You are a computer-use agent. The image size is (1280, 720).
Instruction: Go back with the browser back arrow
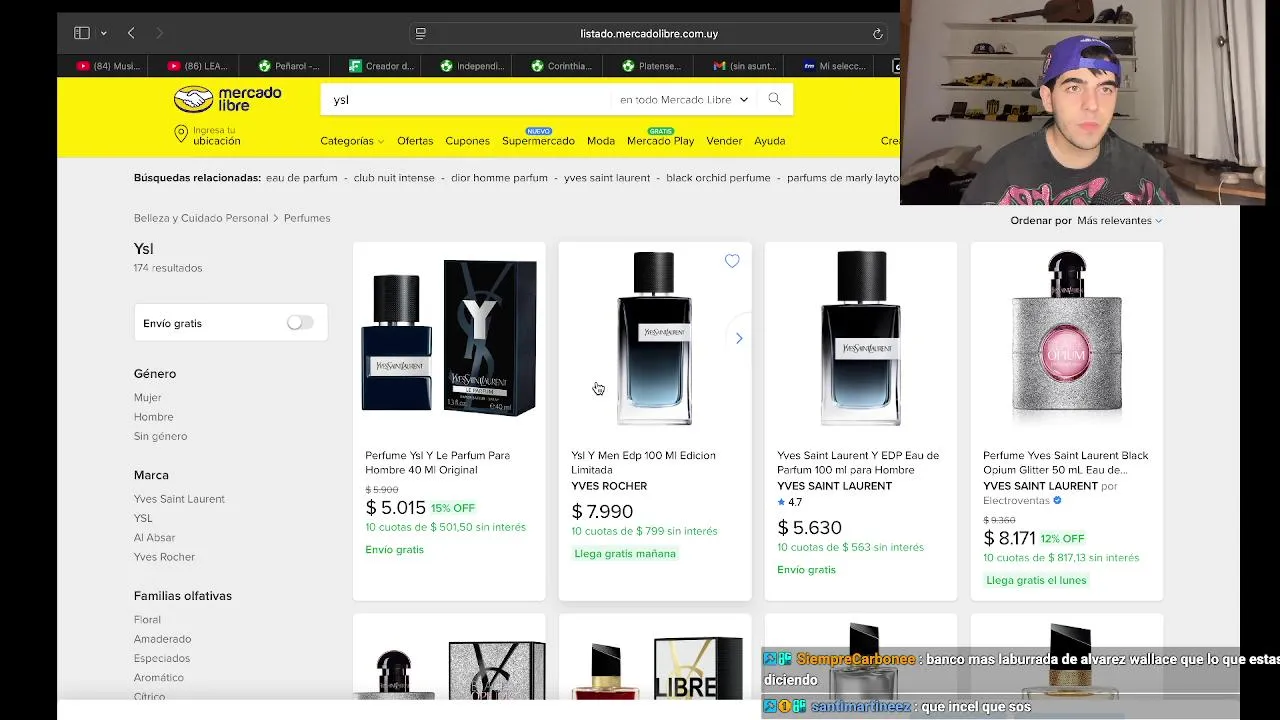pos(131,33)
